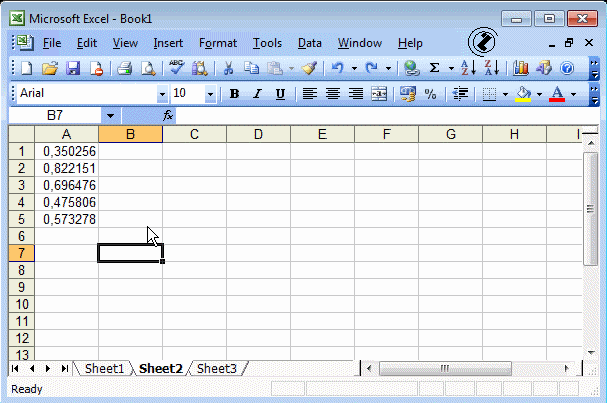The height and width of the screenshot is (403, 607).
Task: Toggle Bold formatting
Action: pyautogui.click(x=234, y=94)
